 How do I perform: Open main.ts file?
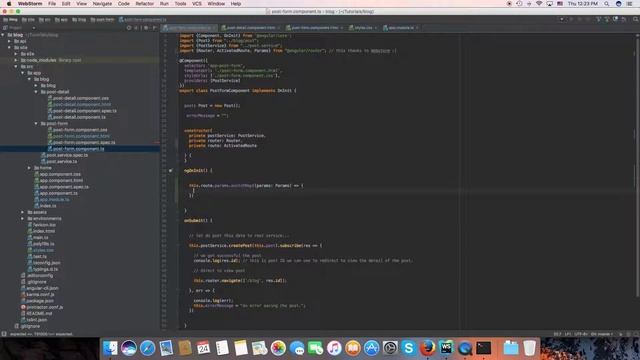pyautogui.click(x=38, y=238)
